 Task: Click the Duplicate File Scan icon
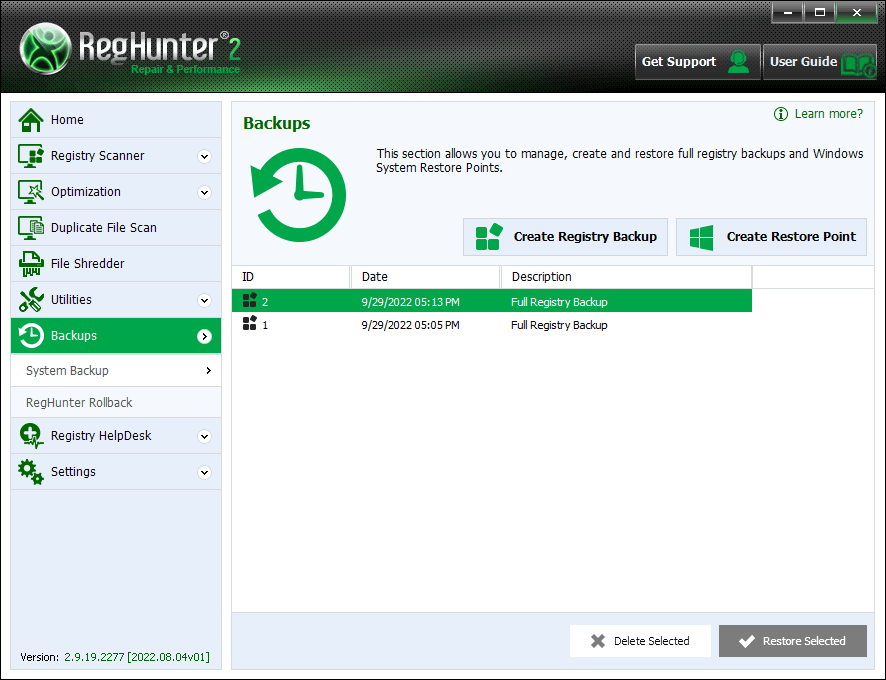click(x=31, y=228)
